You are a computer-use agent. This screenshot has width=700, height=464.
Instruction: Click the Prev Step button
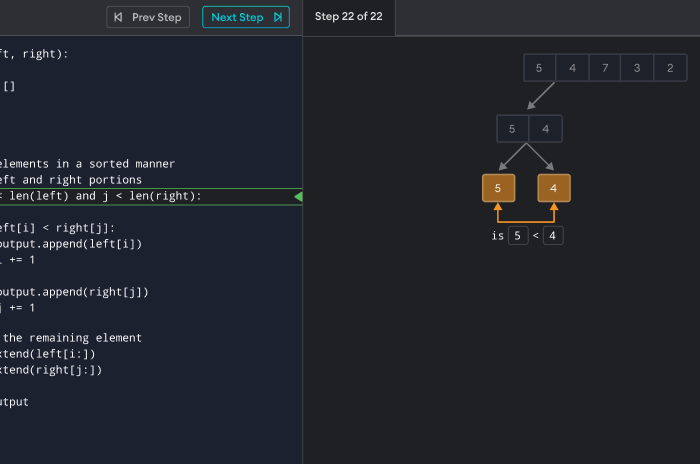[149, 17]
